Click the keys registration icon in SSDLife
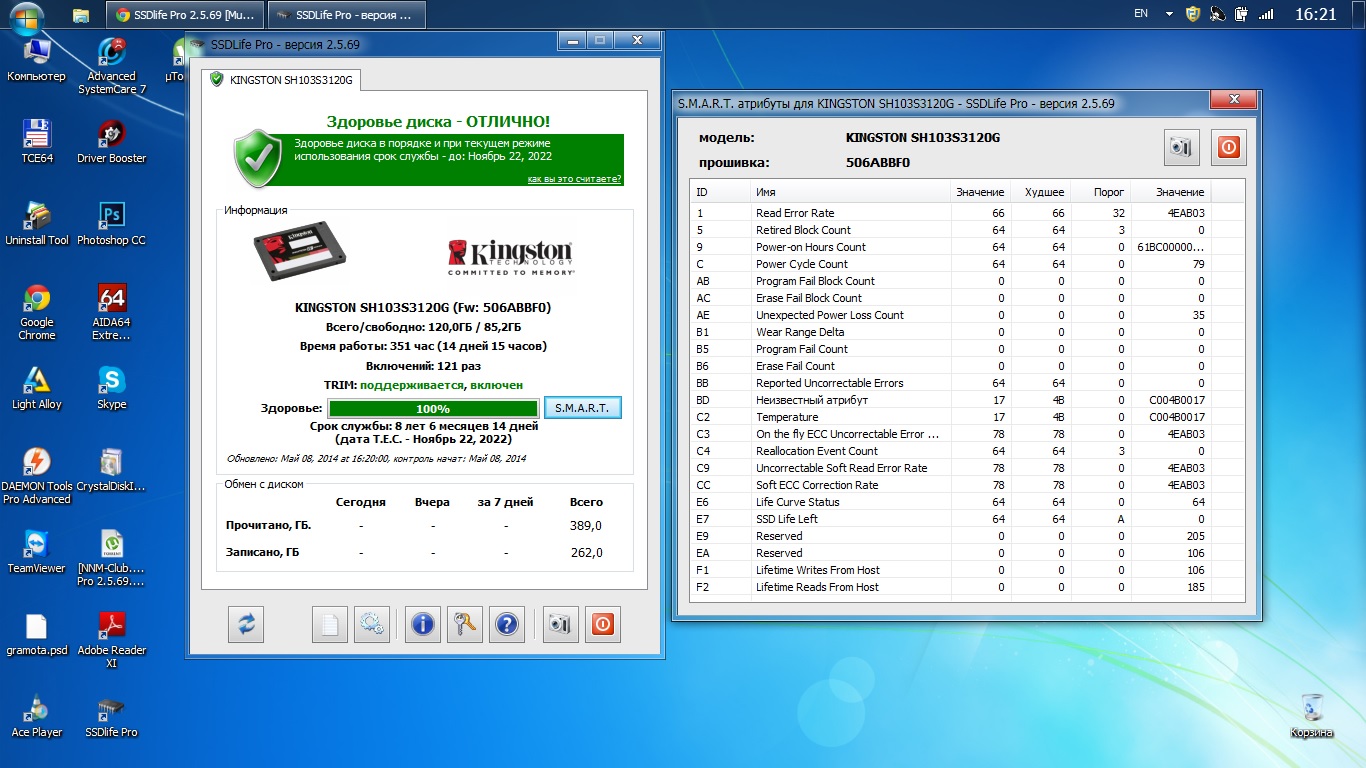The height and width of the screenshot is (768, 1366). click(x=465, y=625)
